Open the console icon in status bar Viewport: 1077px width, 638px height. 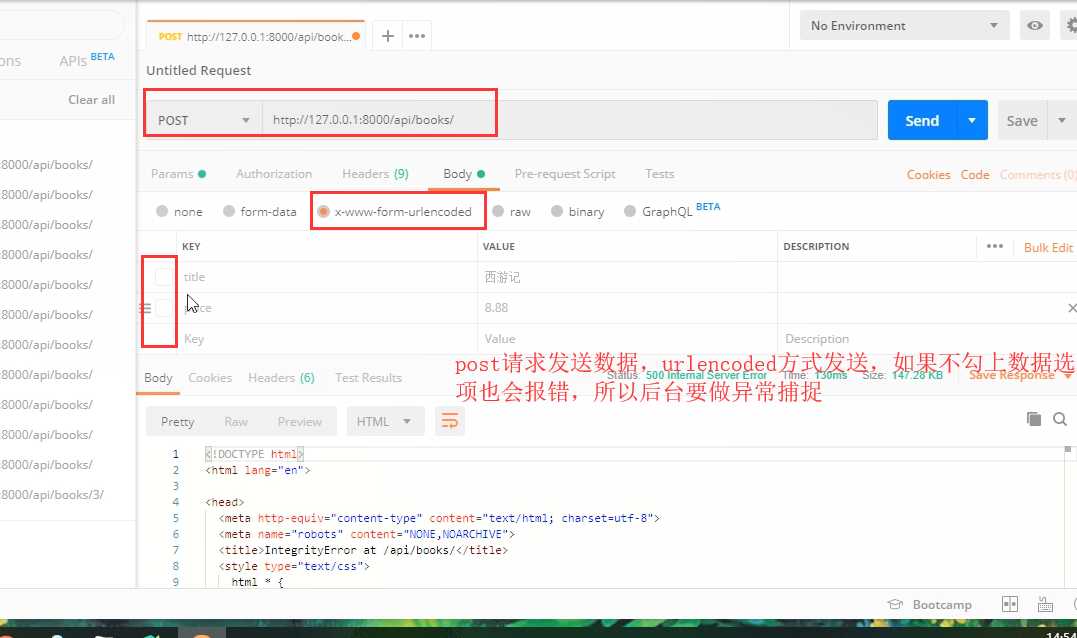coord(1045,604)
